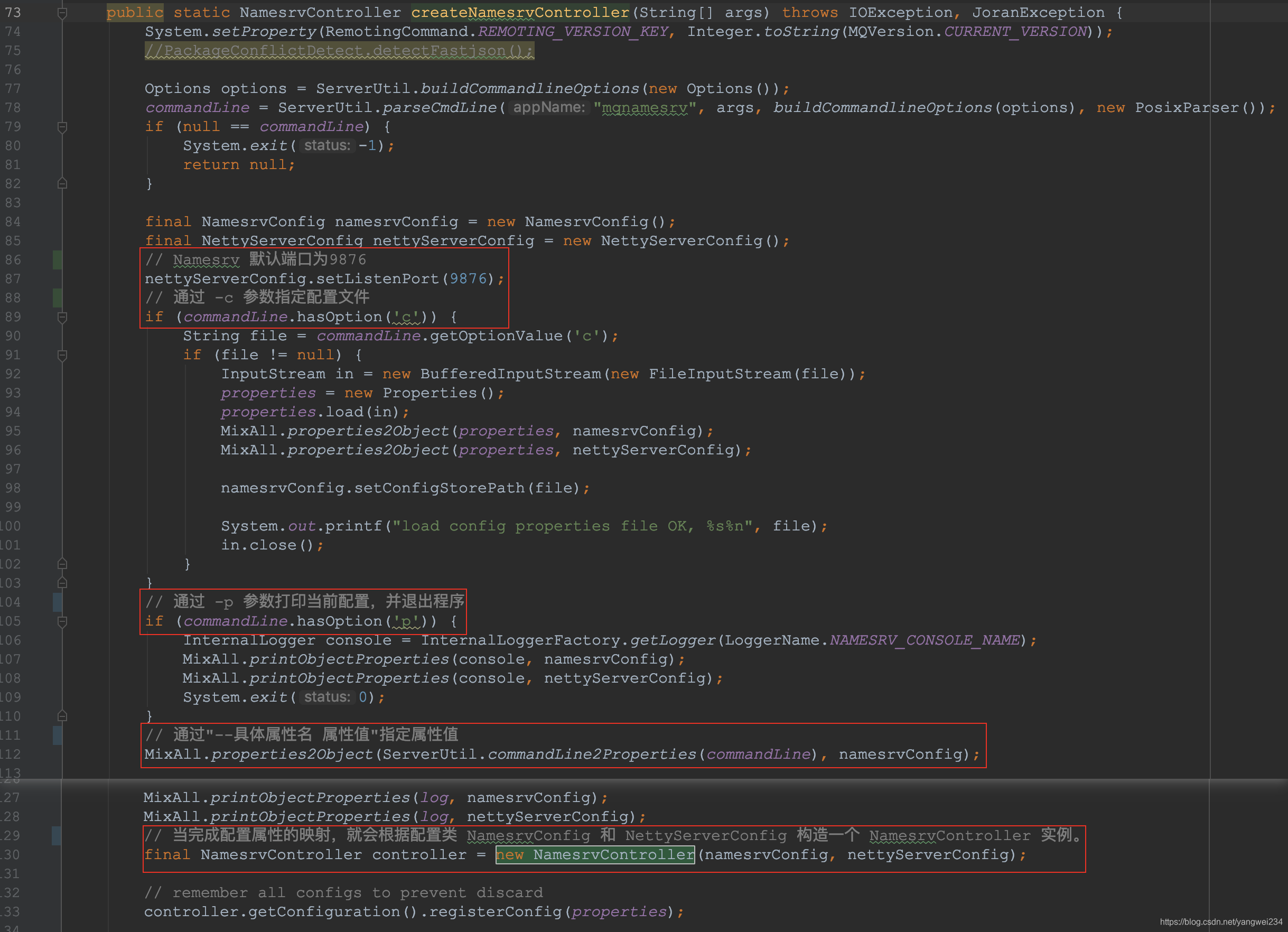The image size is (1288, 932).
Task: Click green added-line marker at line 86
Action: tap(58, 259)
